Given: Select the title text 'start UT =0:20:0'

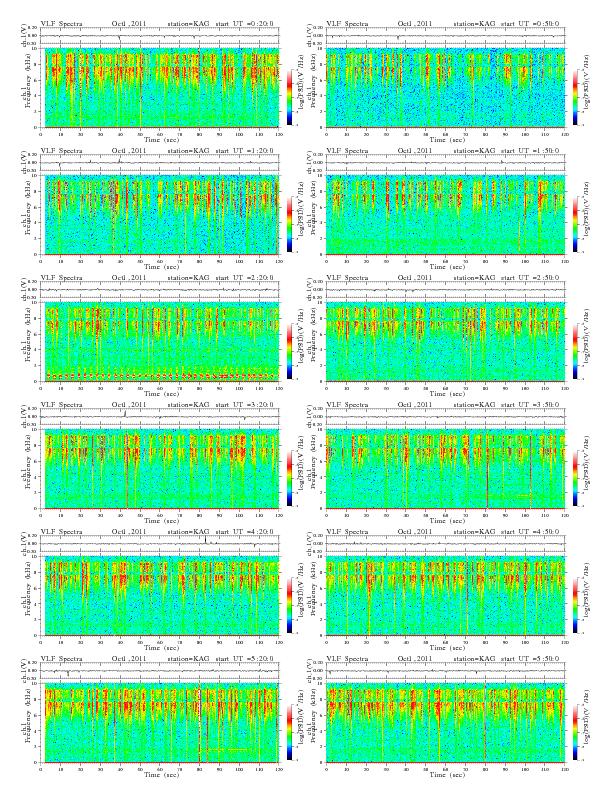Looking at the screenshot, I should [244, 23].
